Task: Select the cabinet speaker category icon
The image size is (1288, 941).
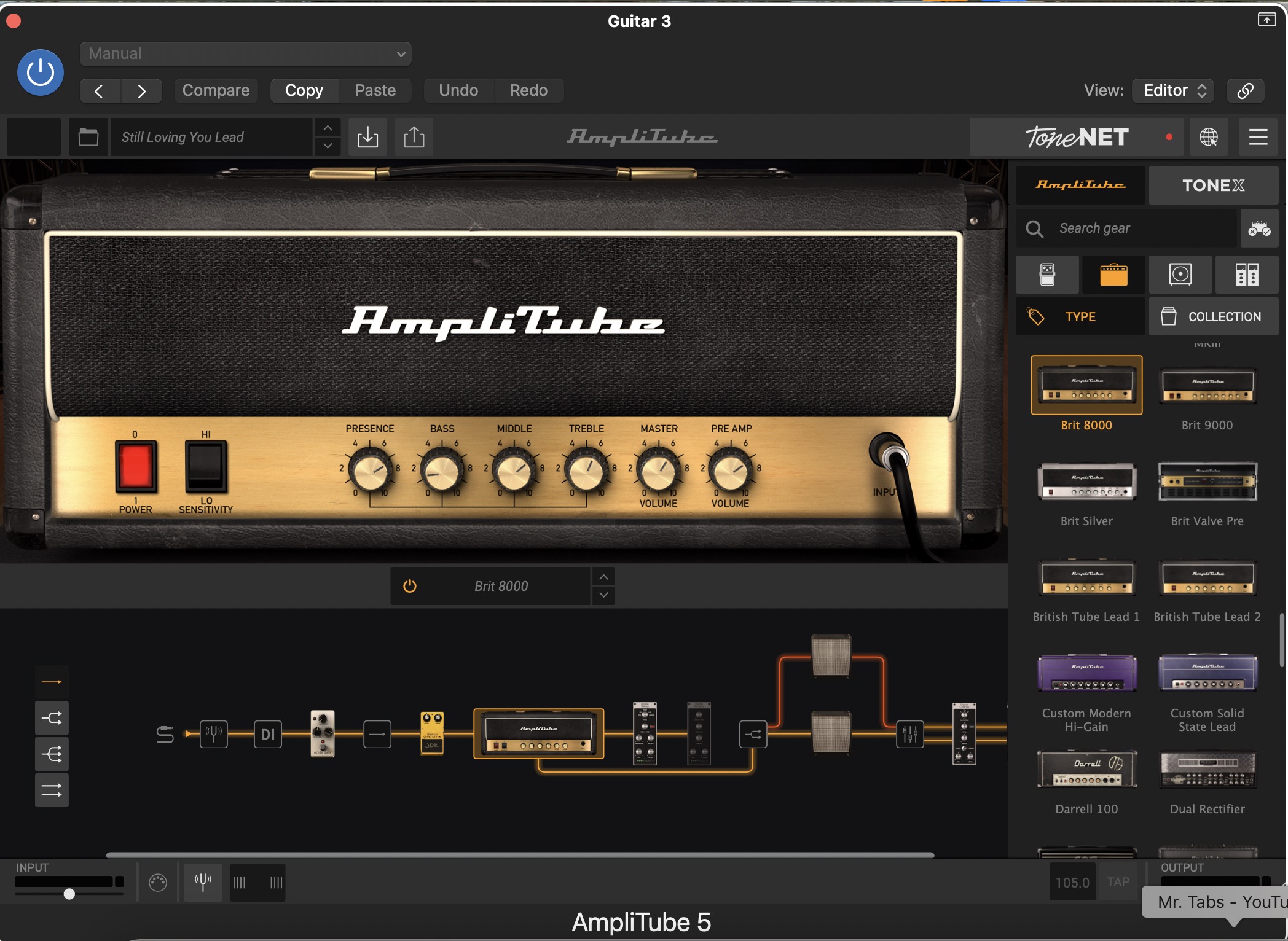Action: [x=1180, y=275]
